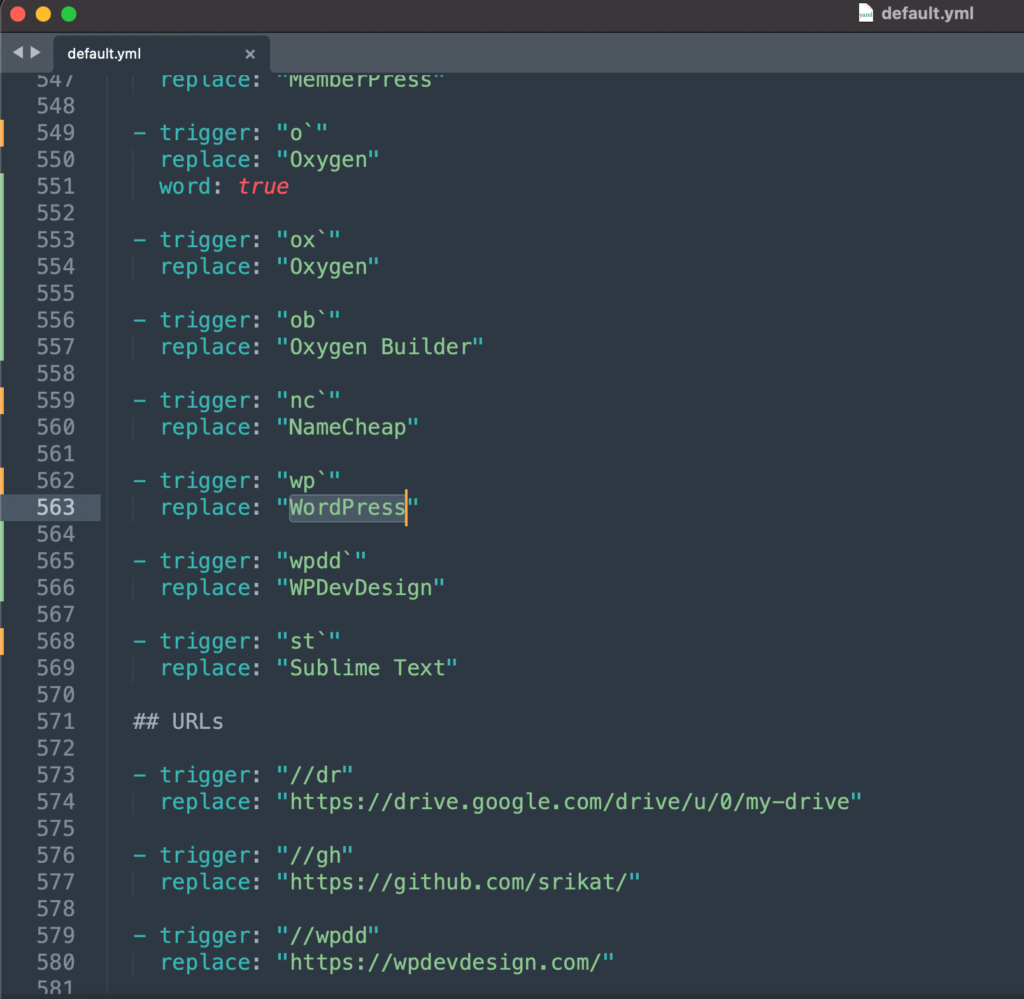This screenshot has height=999, width=1024.
Task: Click the 'replace' key on line 574
Action: [x=205, y=802]
